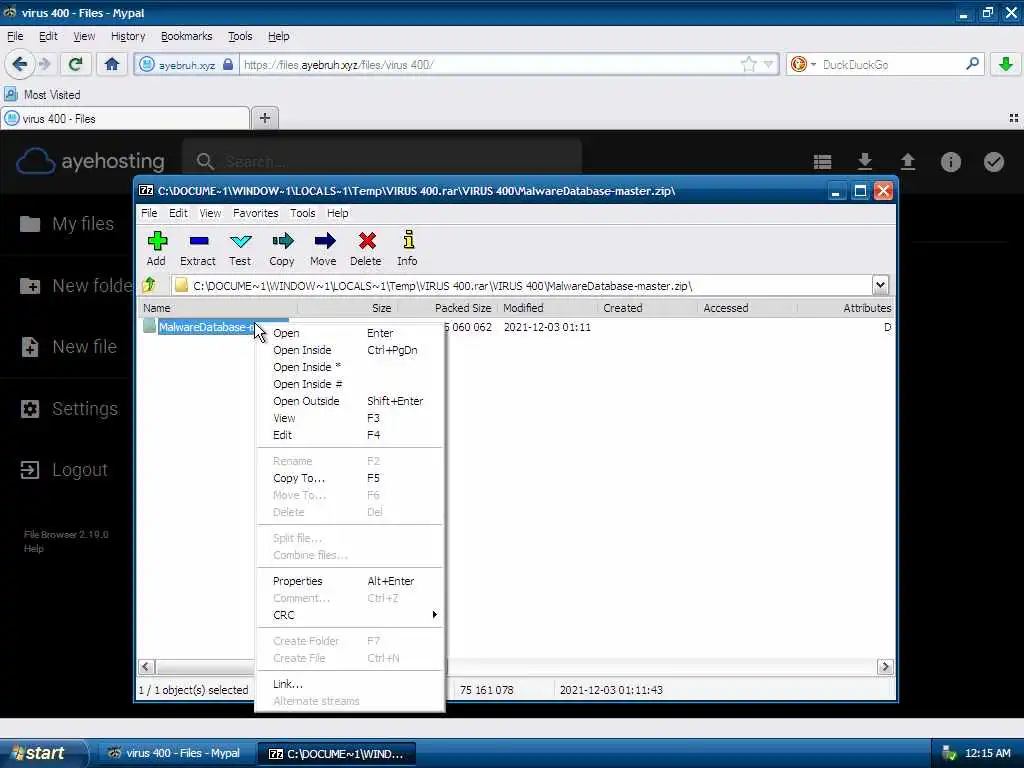
Task: Click the horizontal scrollbar right arrow
Action: [885, 667]
